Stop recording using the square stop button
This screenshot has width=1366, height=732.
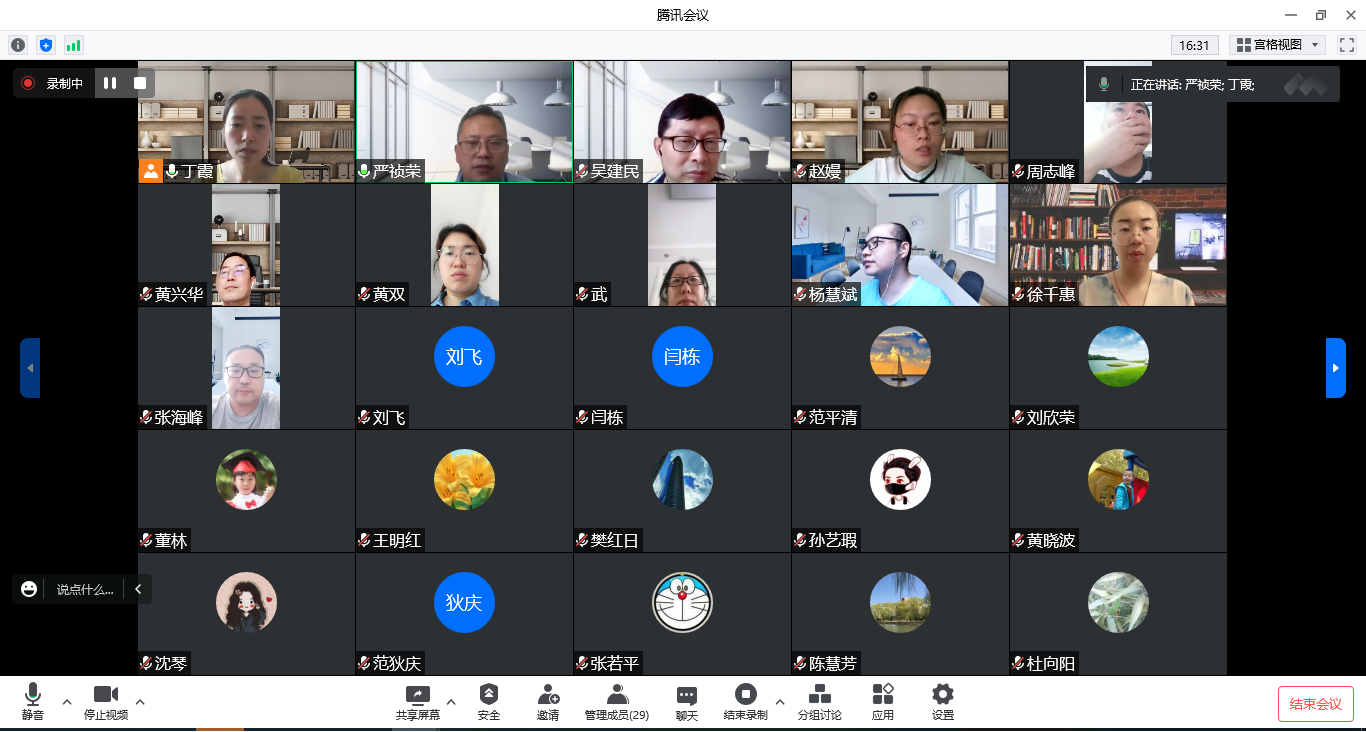pyautogui.click(x=140, y=83)
